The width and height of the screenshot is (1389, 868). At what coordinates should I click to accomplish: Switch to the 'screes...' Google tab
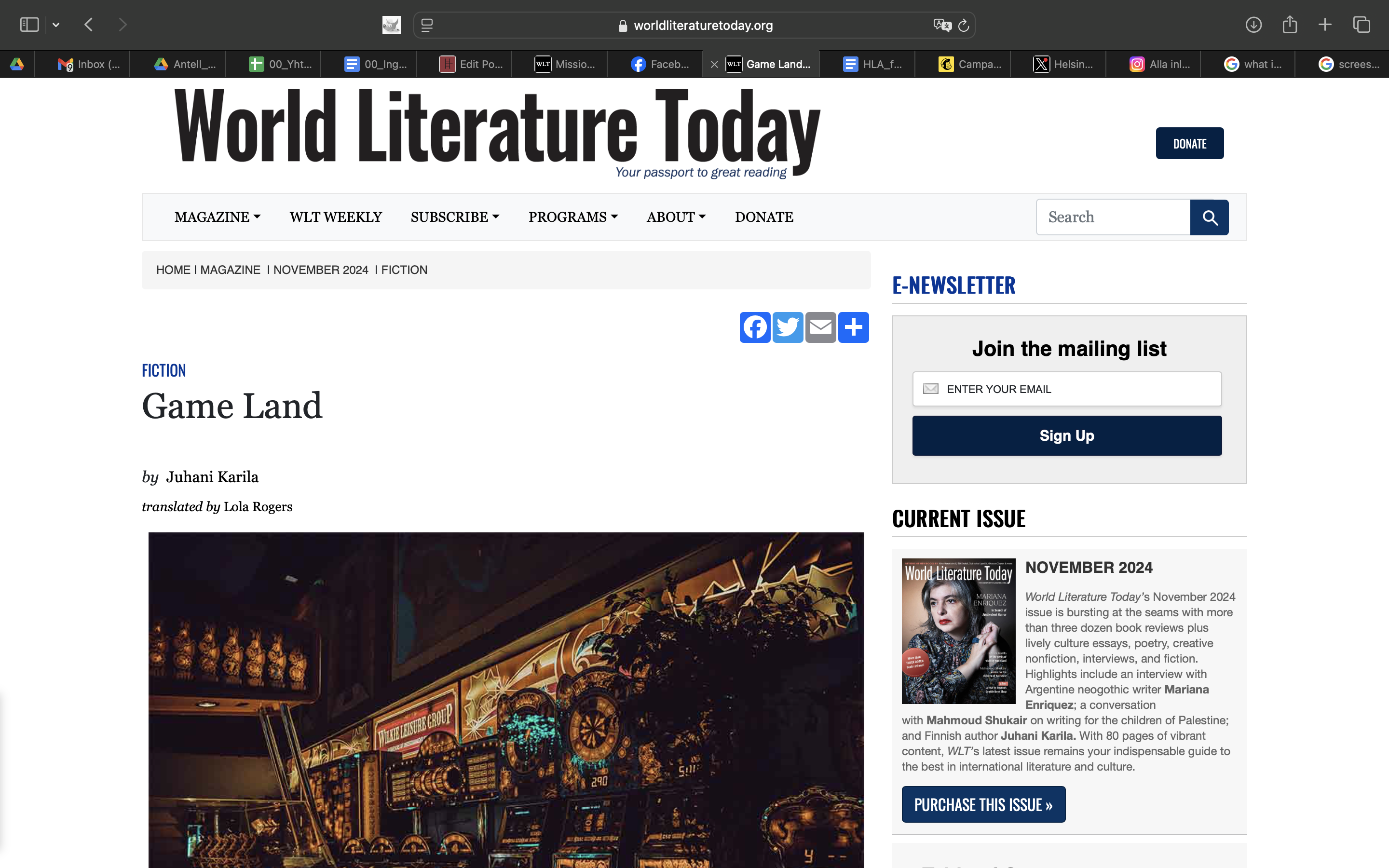pos(1343,64)
